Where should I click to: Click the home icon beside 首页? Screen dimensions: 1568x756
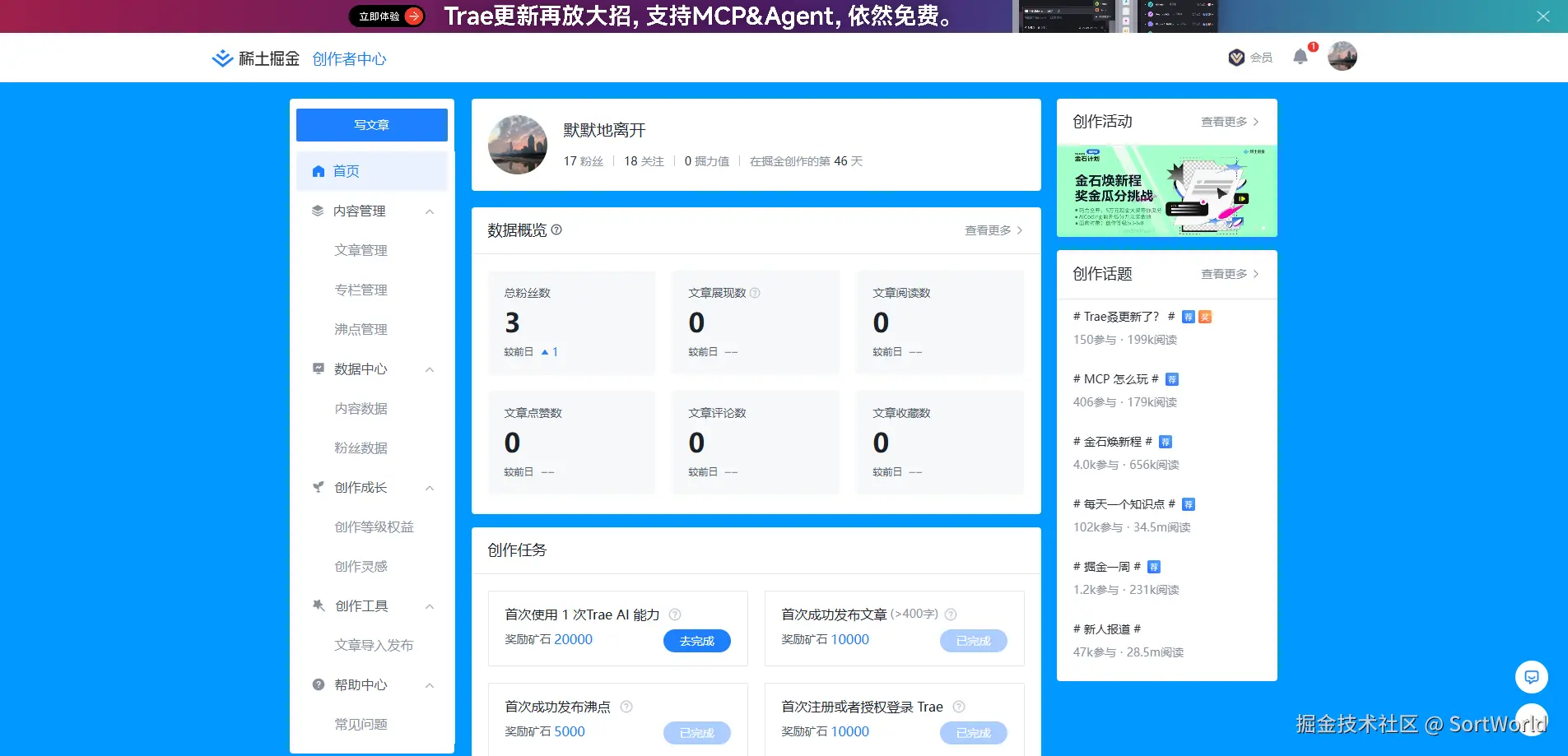[319, 171]
